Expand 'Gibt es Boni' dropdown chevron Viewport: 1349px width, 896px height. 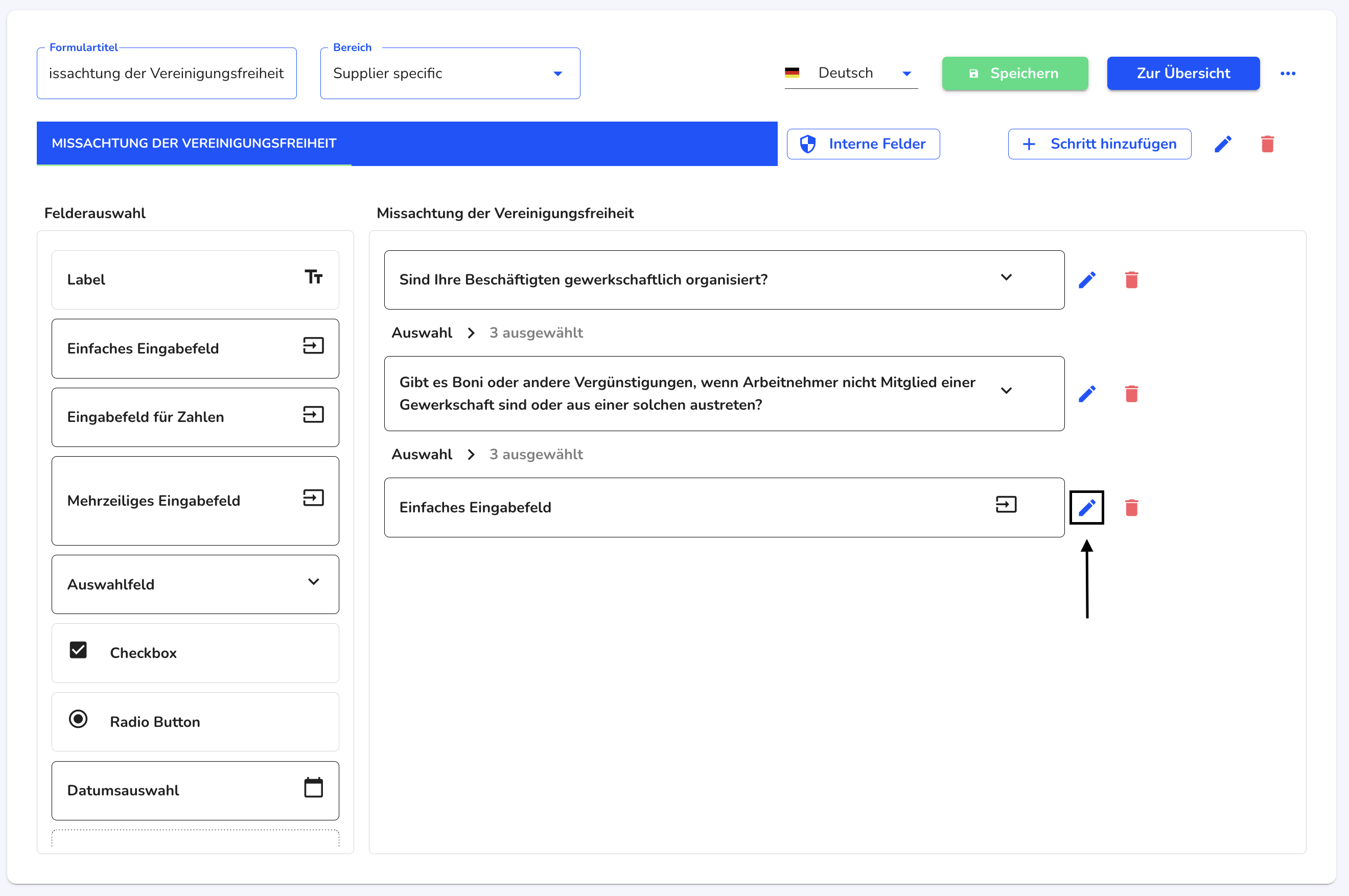[1006, 391]
